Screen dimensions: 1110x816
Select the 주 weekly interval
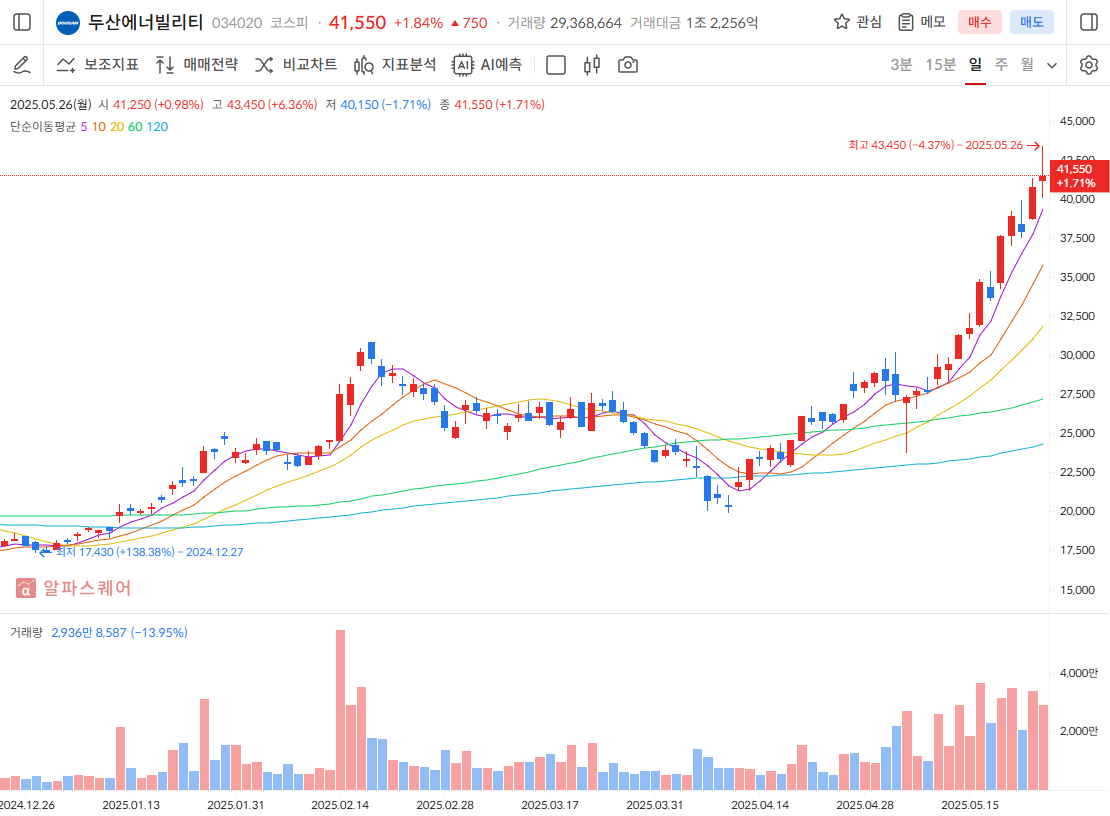click(x=1001, y=65)
